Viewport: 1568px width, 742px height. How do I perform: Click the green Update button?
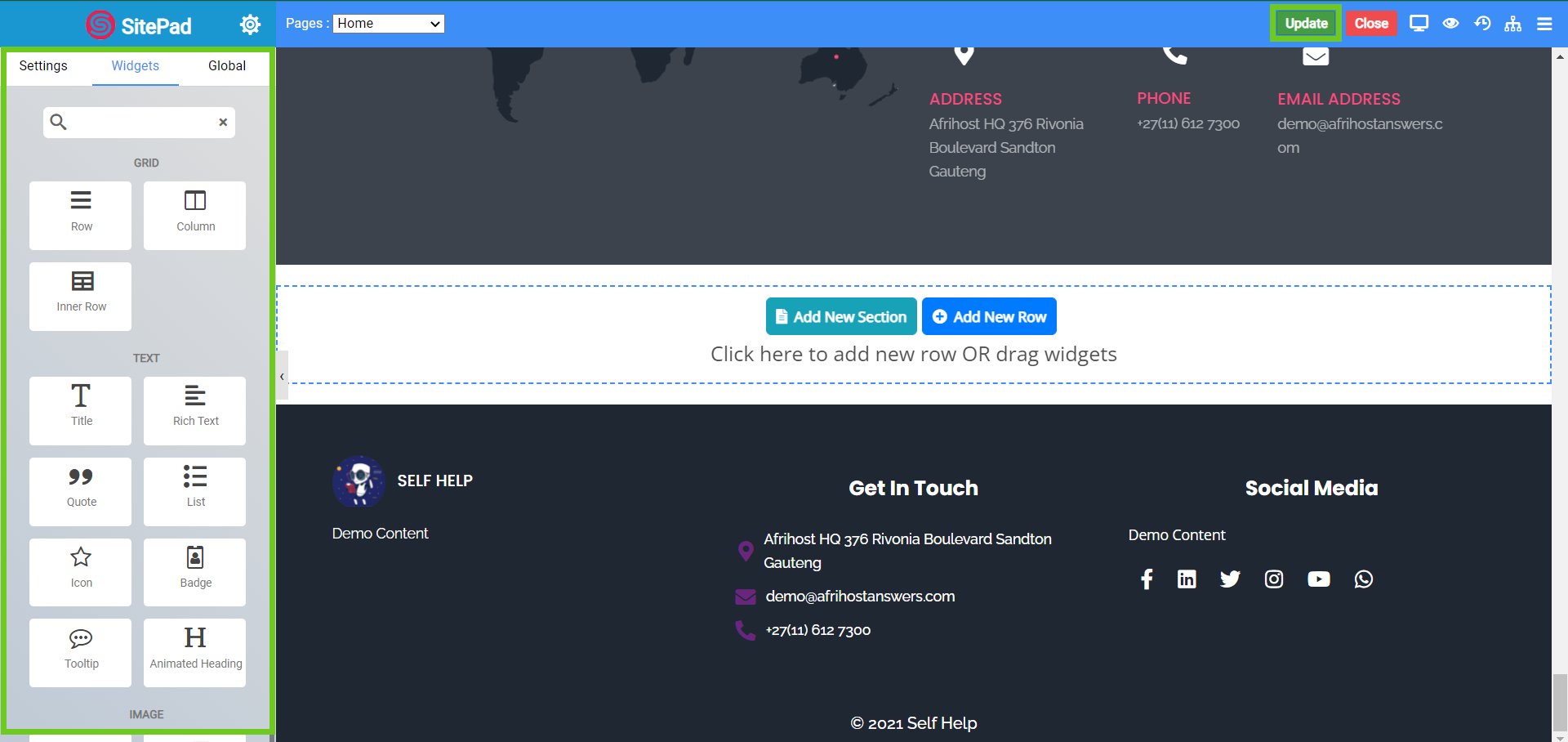coord(1305,24)
